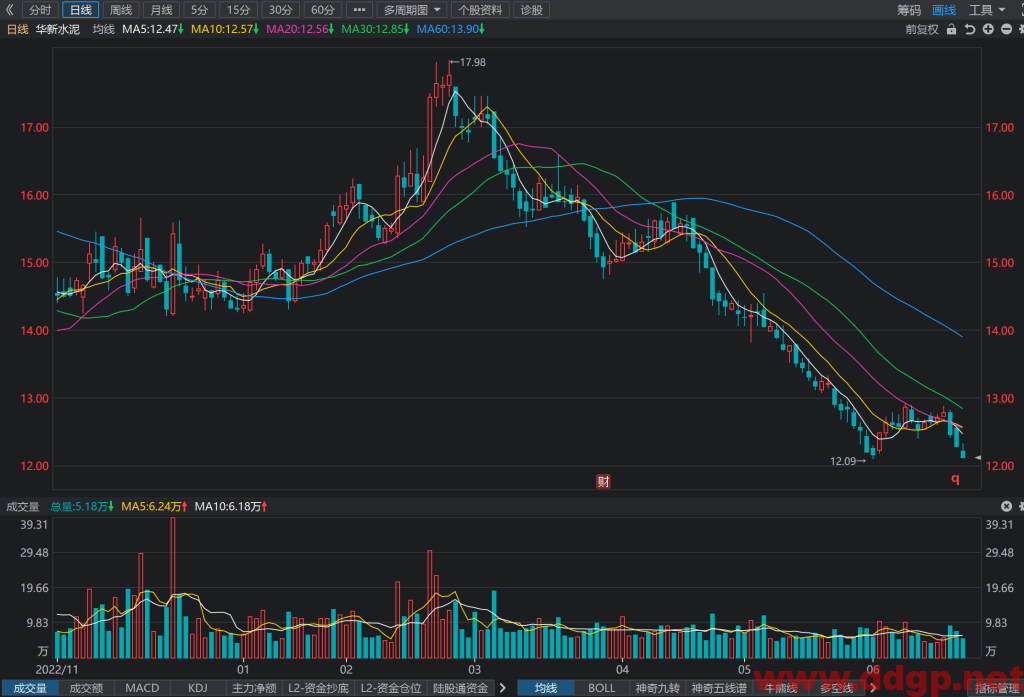Select 主力净额 sub-indicator tab
Screen dimensions: 1024x697
[254, 688]
